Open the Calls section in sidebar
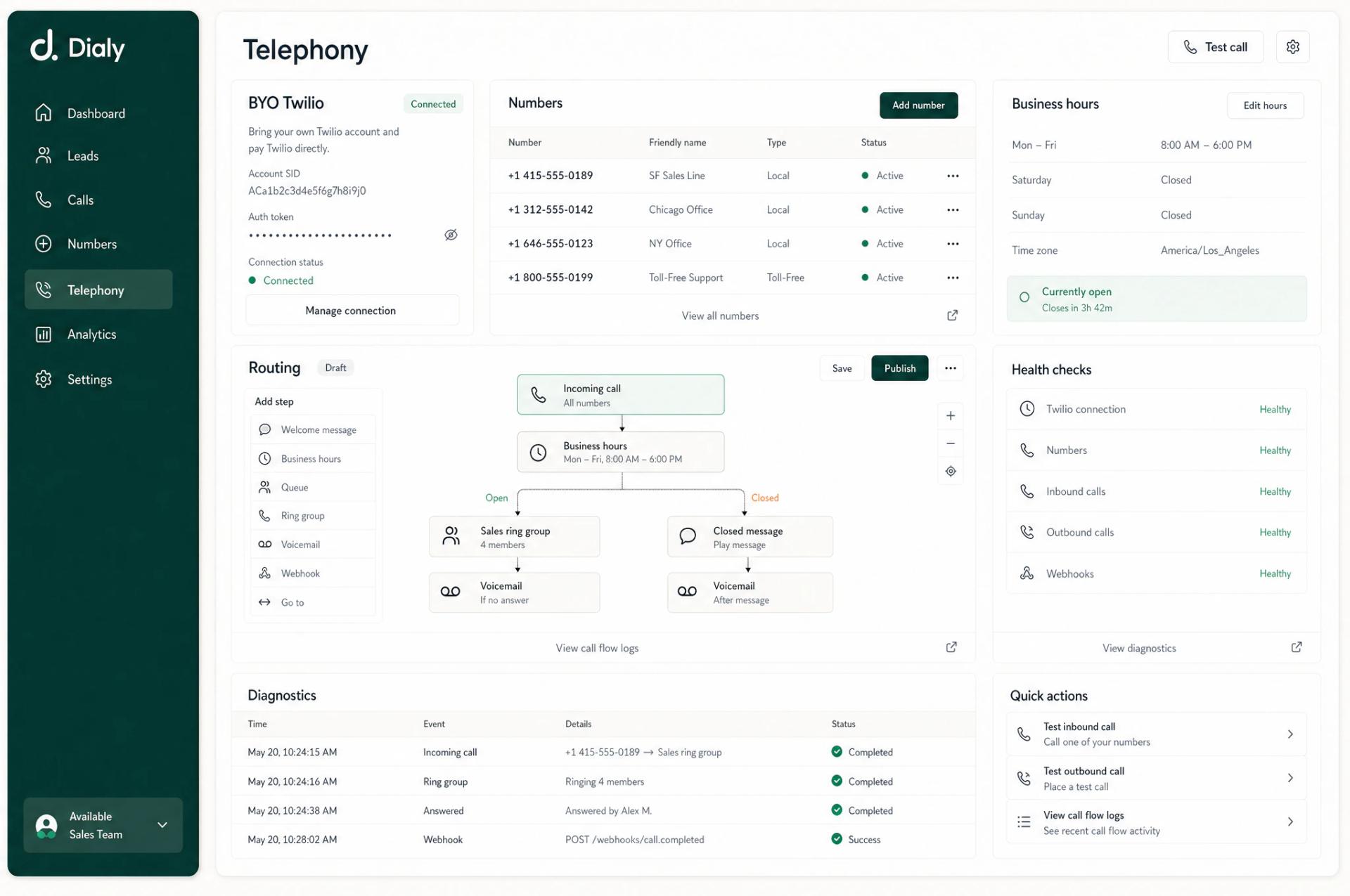The width and height of the screenshot is (1350, 896). (x=80, y=200)
